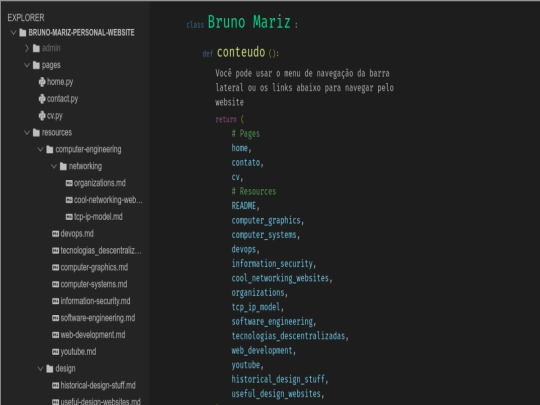Open contact.py in the explorer
540x405 pixels.
click(63, 99)
